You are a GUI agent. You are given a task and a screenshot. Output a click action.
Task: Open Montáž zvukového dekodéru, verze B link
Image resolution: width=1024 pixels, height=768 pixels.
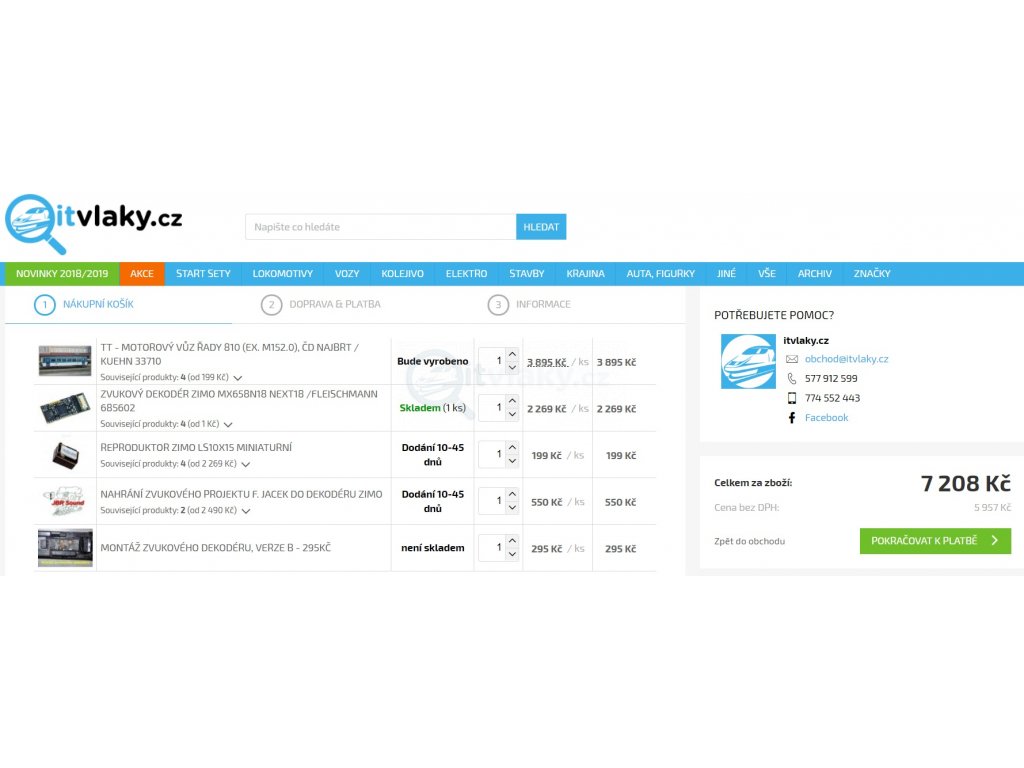point(216,548)
